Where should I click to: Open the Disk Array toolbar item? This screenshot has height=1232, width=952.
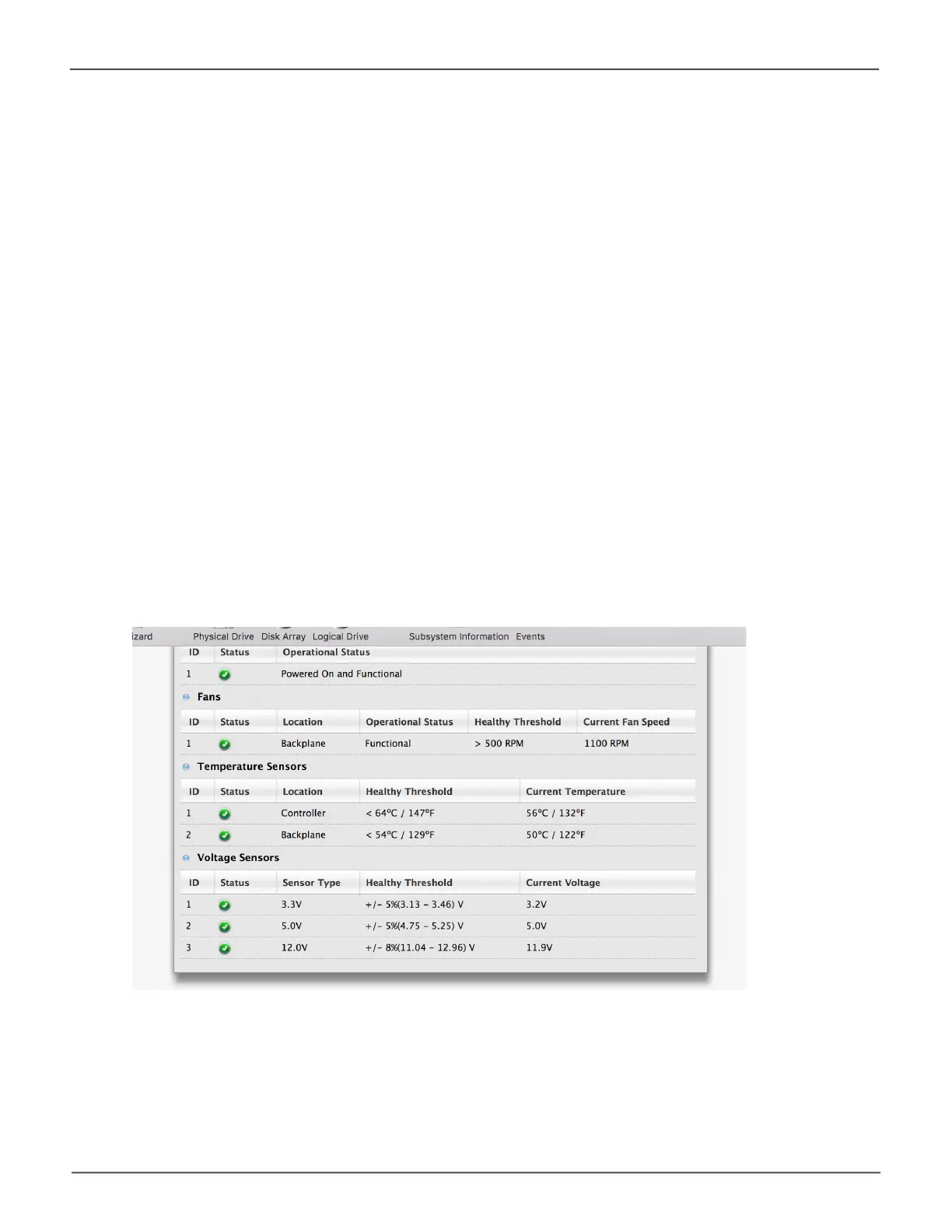coord(283,636)
